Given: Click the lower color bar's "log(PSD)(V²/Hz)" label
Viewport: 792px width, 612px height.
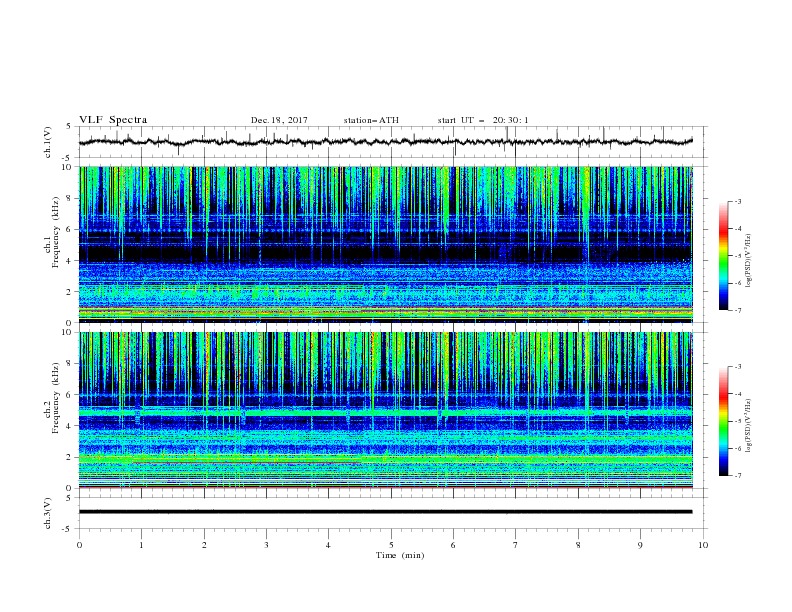Looking at the screenshot, I should point(748,426).
